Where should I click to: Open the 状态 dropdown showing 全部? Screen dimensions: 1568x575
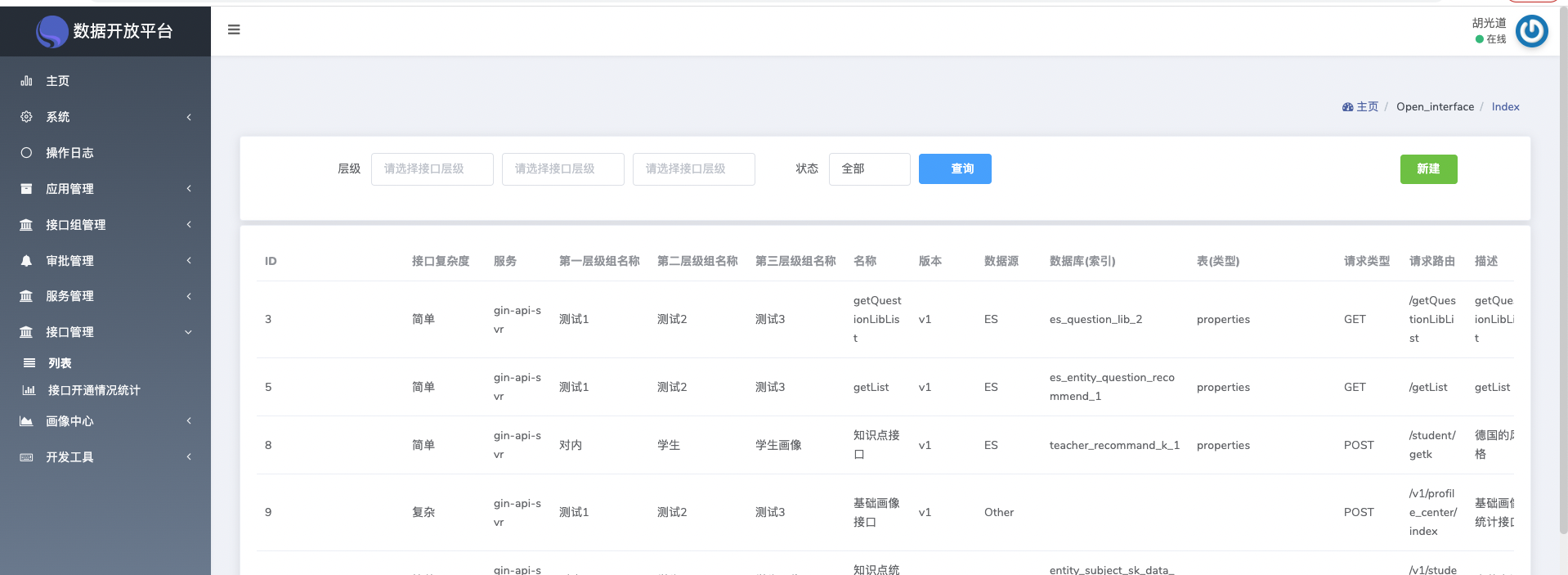(x=870, y=169)
